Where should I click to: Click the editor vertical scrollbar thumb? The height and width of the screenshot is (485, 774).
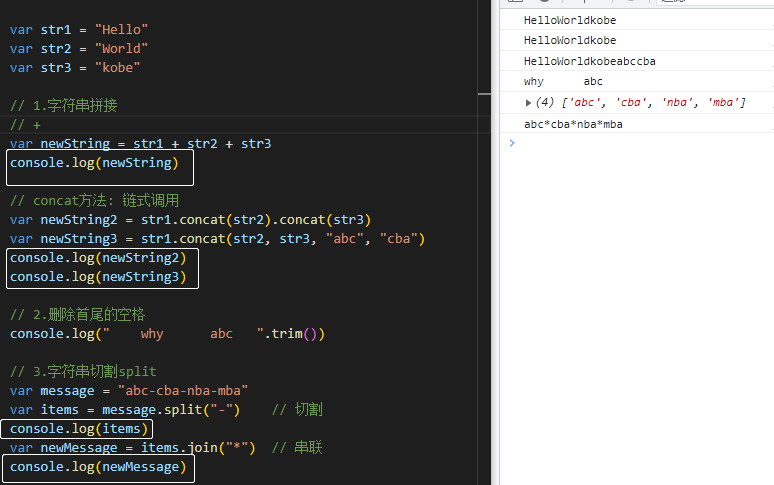(x=484, y=94)
